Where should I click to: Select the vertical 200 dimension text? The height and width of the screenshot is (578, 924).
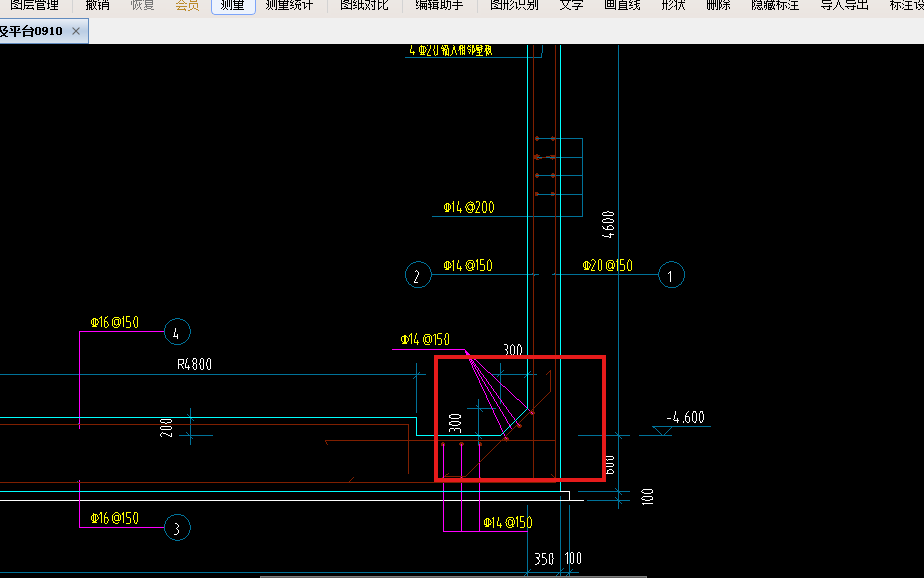tap(167, 427)
